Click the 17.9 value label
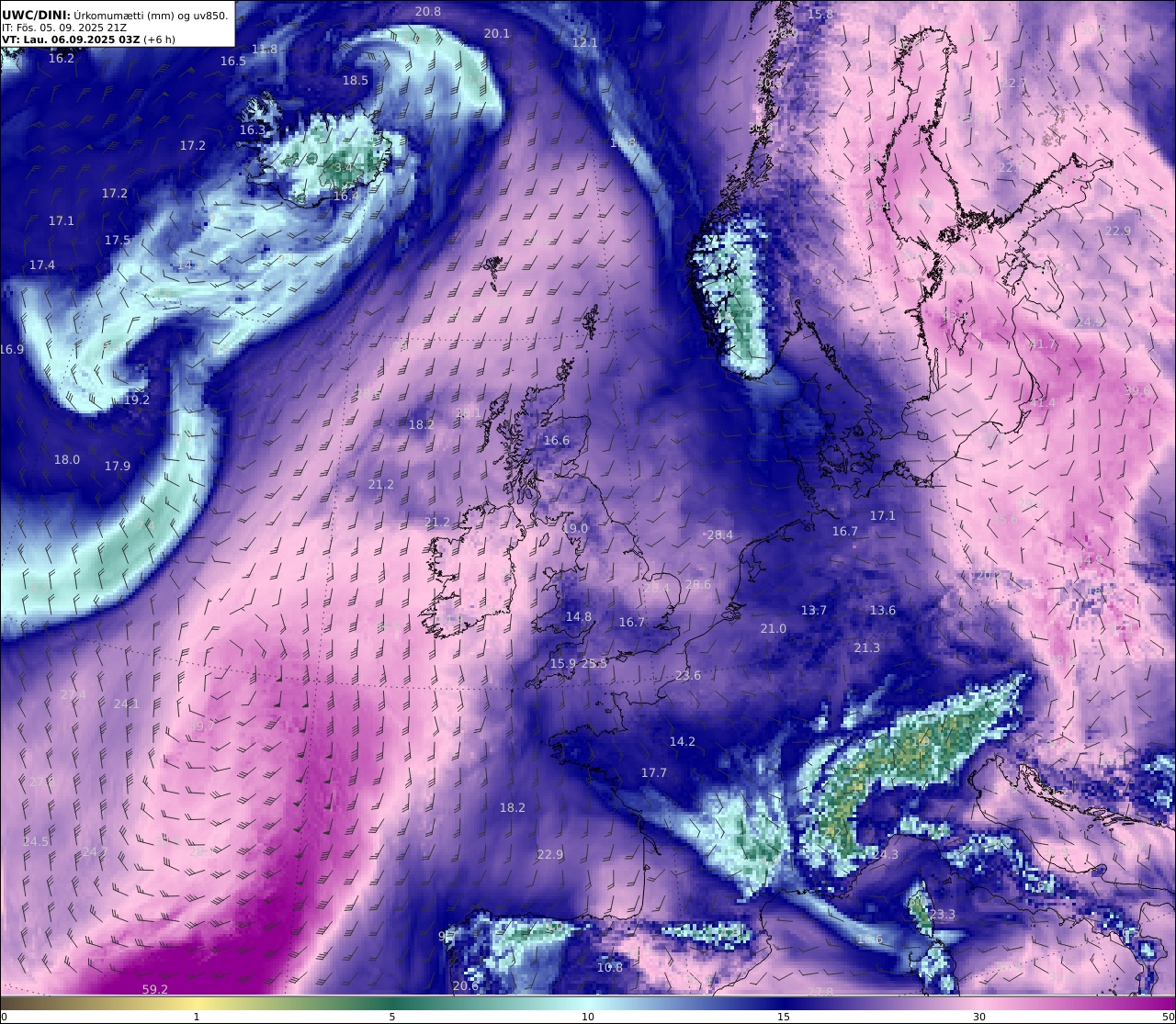The width and height of the screenshot is (1176, 1024). click(x=118, y=466)
